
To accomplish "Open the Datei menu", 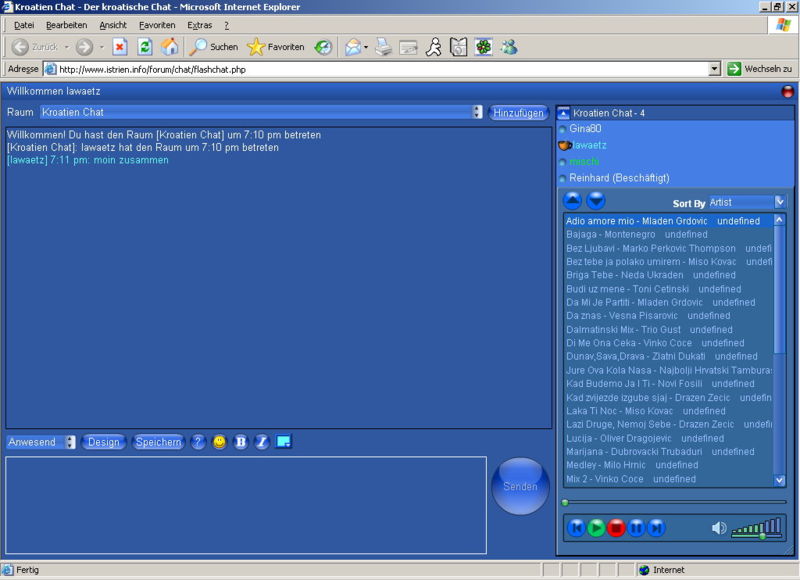I will point(24,25).
